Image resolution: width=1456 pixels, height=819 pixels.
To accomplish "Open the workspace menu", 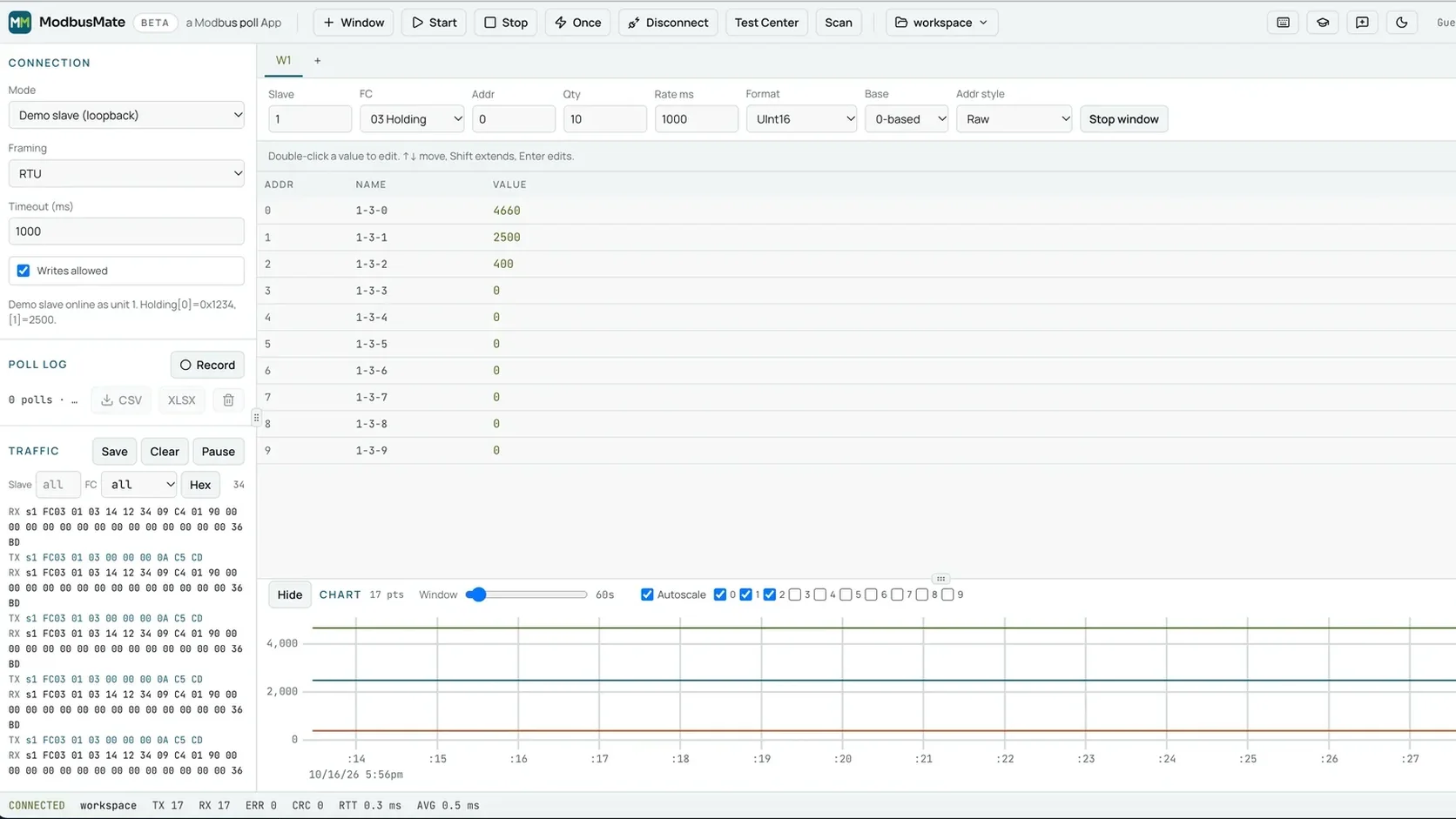I will pos(941,23).
